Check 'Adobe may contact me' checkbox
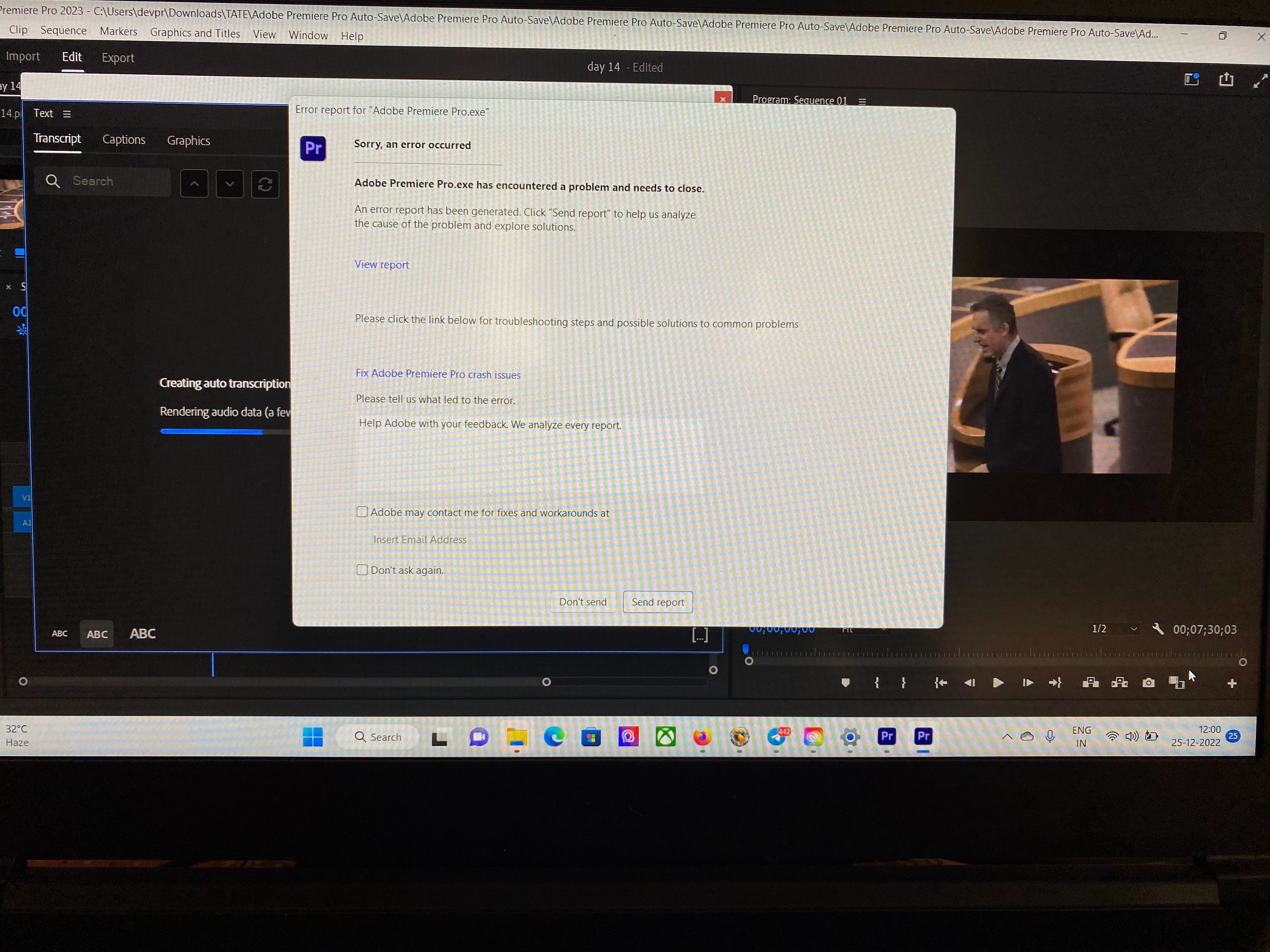Image resolution: width=1270 pixels, height=952 pixels. 362,511
